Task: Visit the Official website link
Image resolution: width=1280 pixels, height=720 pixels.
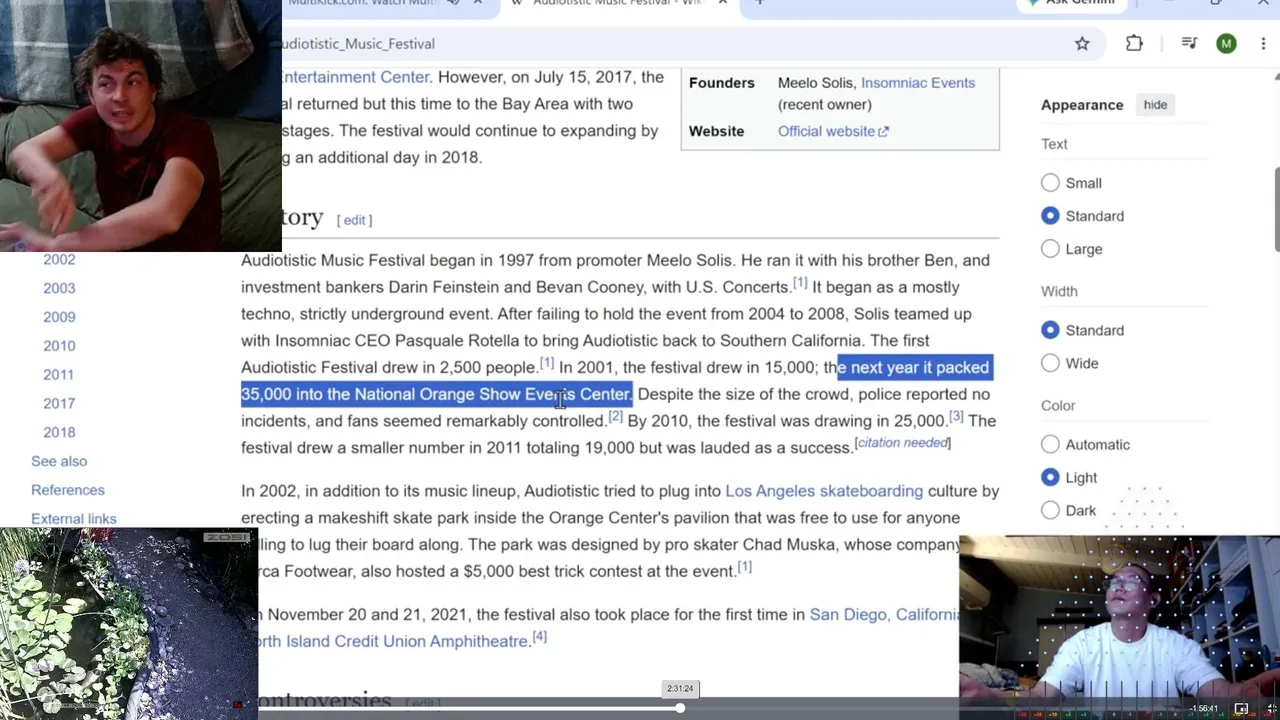Action: pos(833,131)
